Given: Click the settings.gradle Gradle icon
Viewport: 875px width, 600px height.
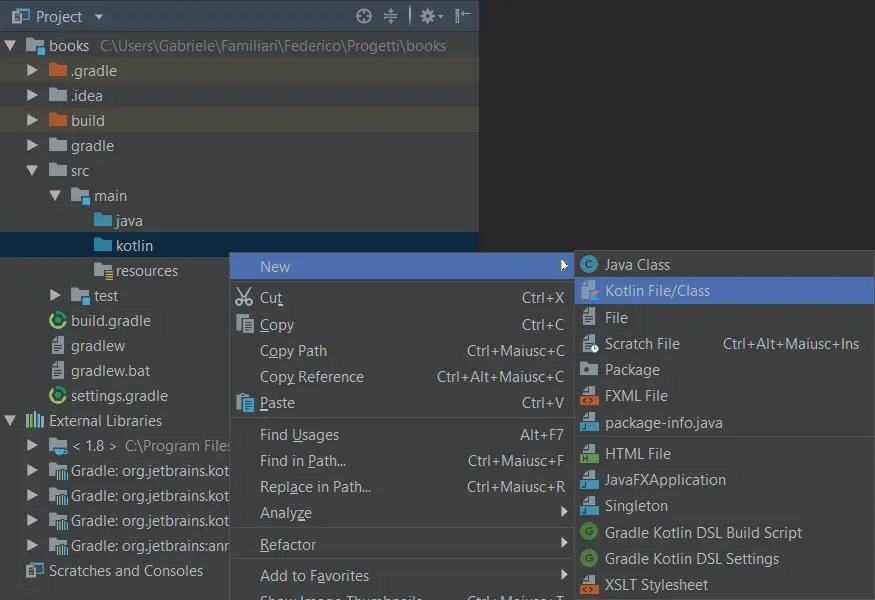Looking at the screenshot, I should 57,396.
